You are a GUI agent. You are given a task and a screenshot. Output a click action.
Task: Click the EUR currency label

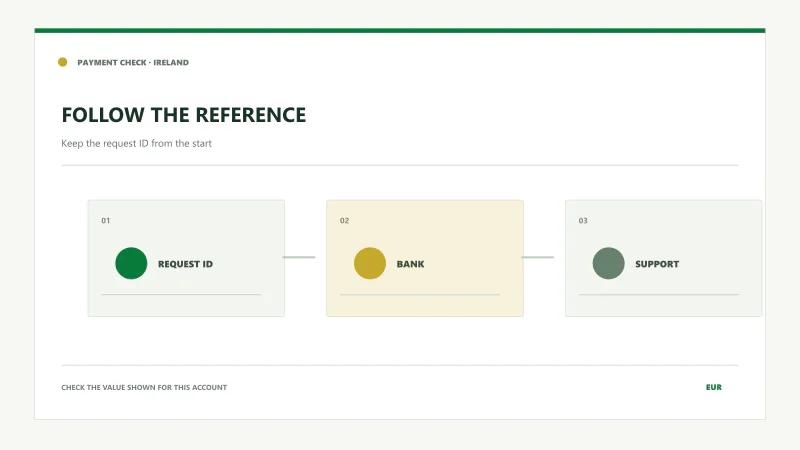pos(714,387)
